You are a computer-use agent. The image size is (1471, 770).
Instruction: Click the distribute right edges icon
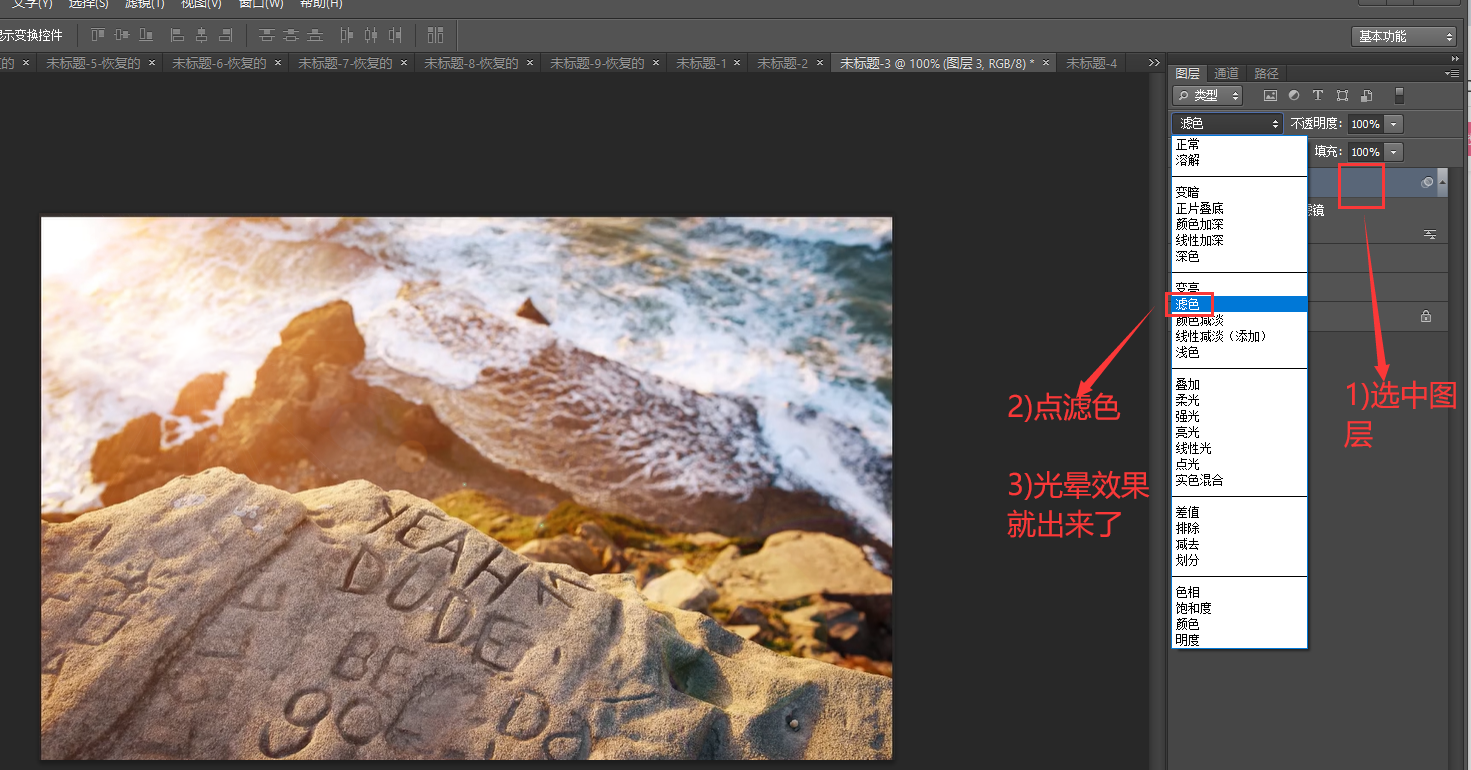pyautogui.click(x=395, y=35)
